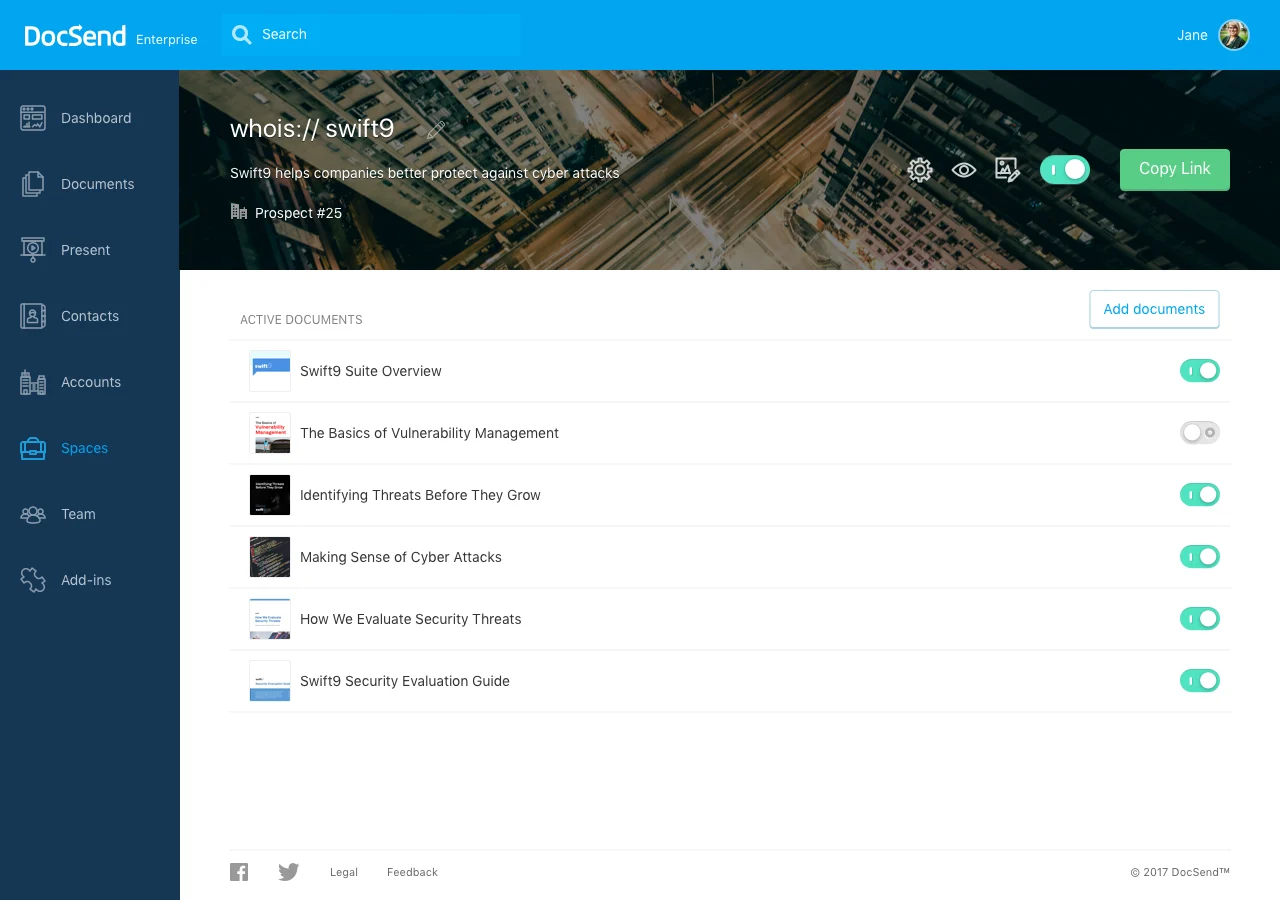
Task: Disable Identifying Threats Before They Grow
Action: point(1200,495)
